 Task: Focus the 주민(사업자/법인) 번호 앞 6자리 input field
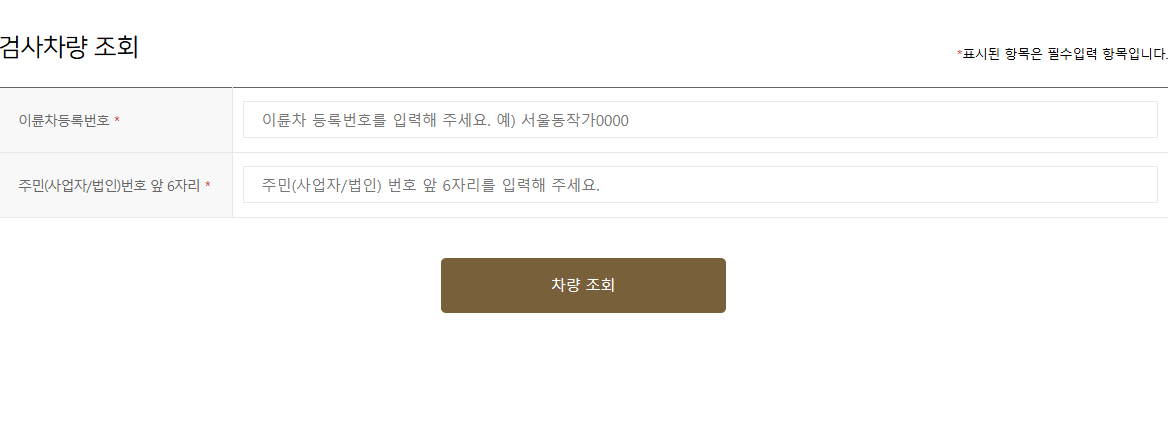click(x=700, y=184)
